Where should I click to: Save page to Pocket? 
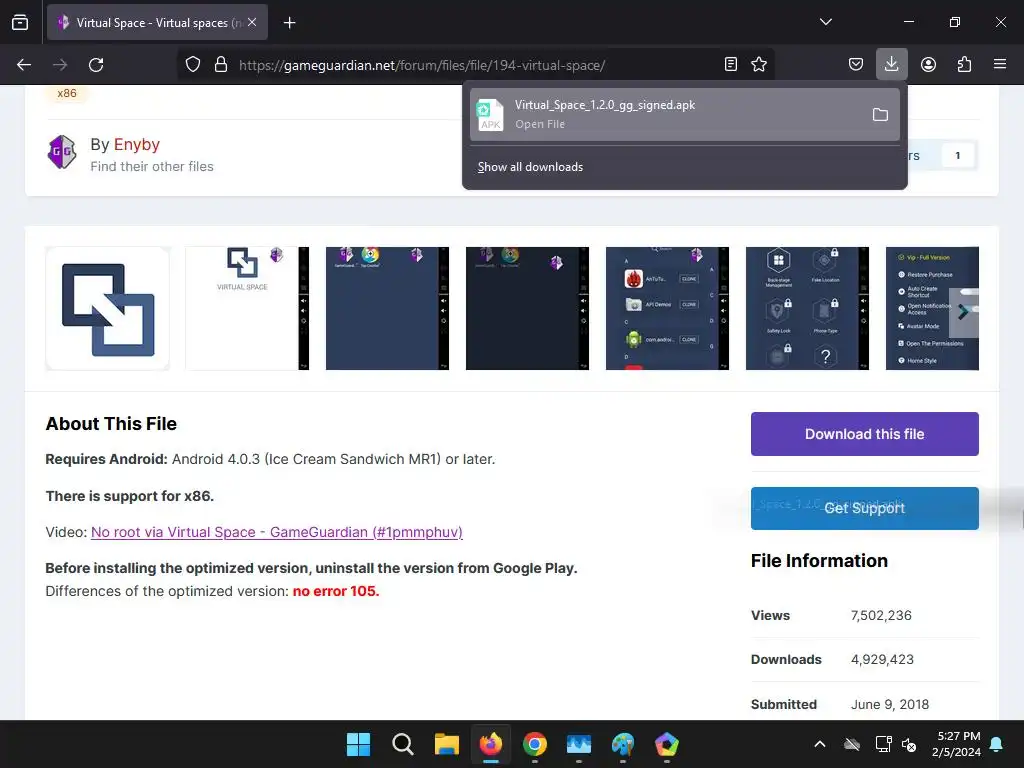[856, 64]
